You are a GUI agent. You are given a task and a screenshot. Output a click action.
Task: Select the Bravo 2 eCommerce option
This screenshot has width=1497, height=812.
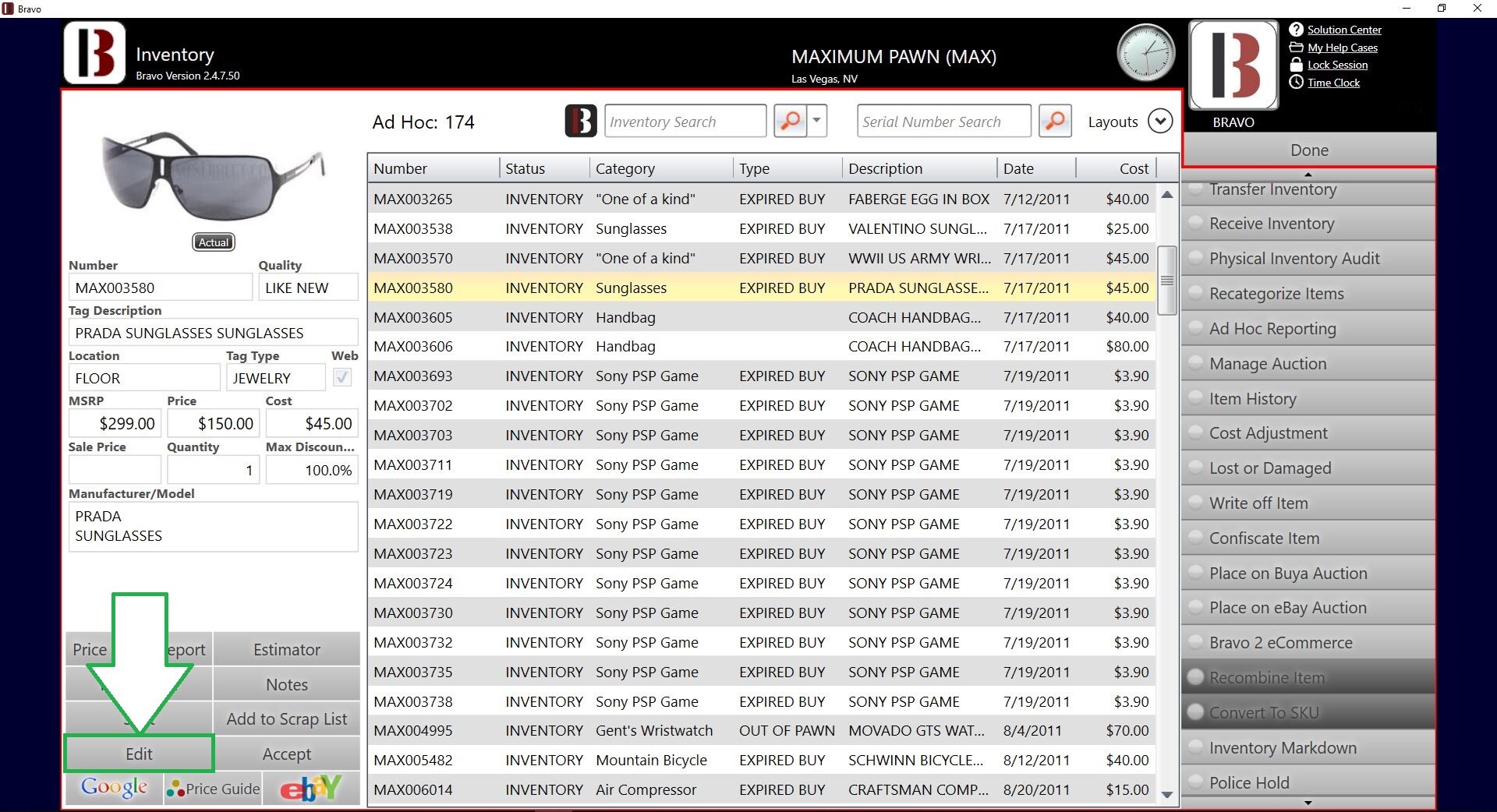point(1308,643)
